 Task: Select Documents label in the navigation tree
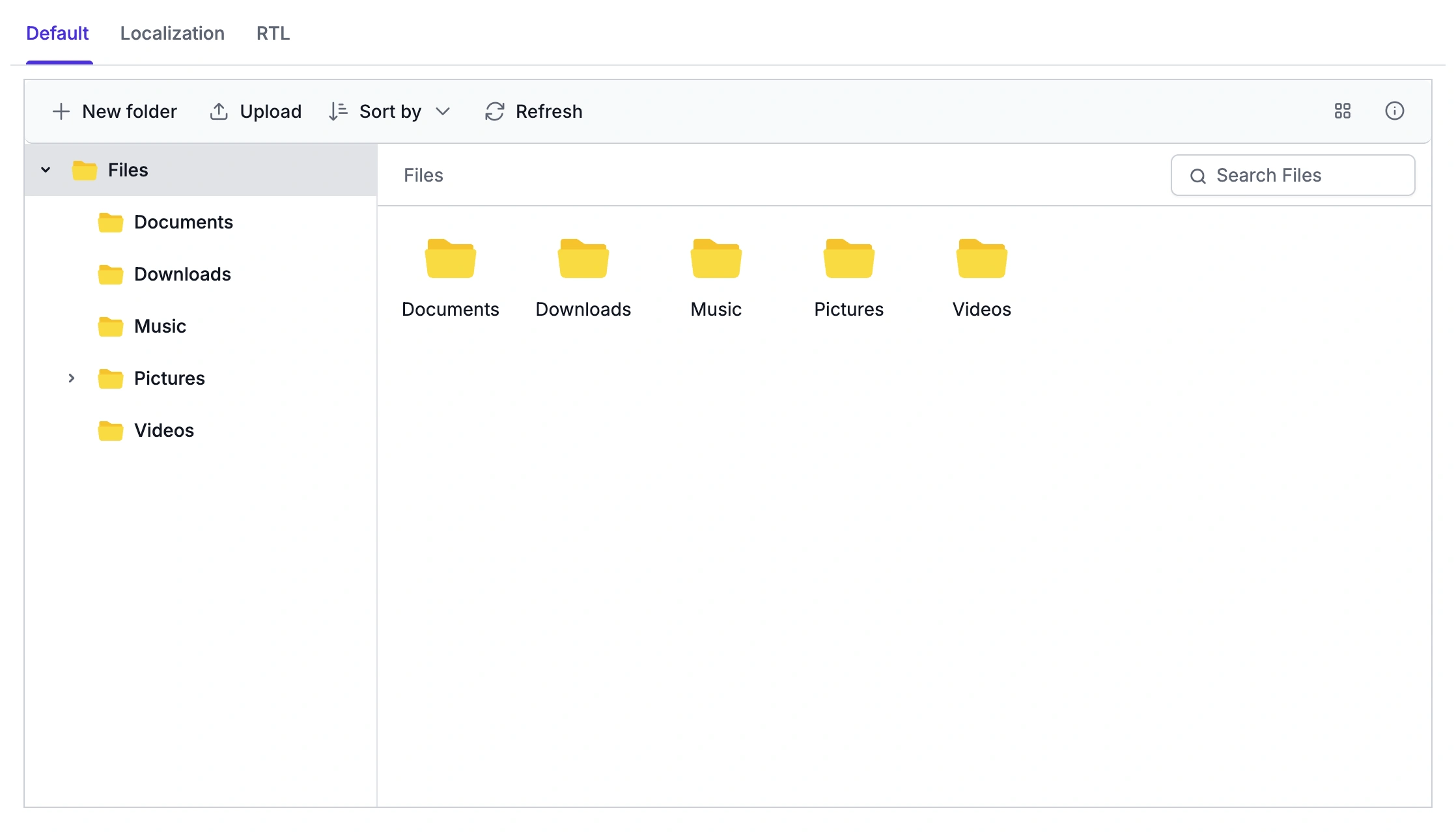tap(184, 222)
